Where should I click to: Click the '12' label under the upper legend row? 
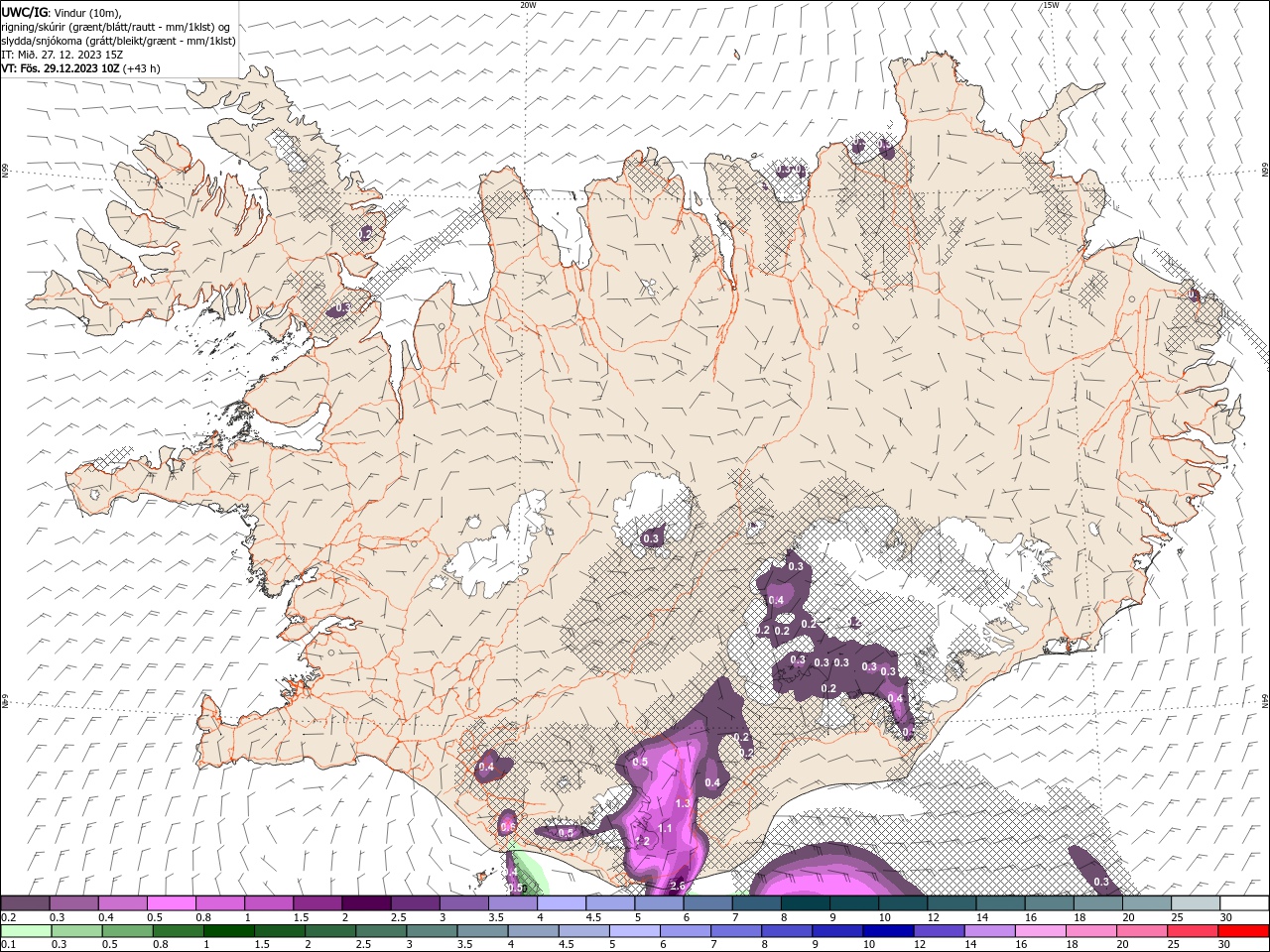[x=933, y=917]
